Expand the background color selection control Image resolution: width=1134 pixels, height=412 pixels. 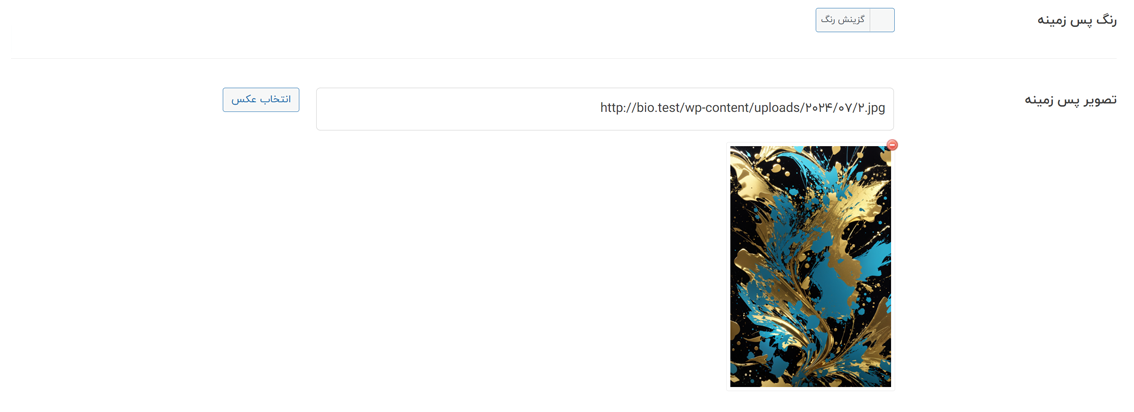(x=855, y=20)
